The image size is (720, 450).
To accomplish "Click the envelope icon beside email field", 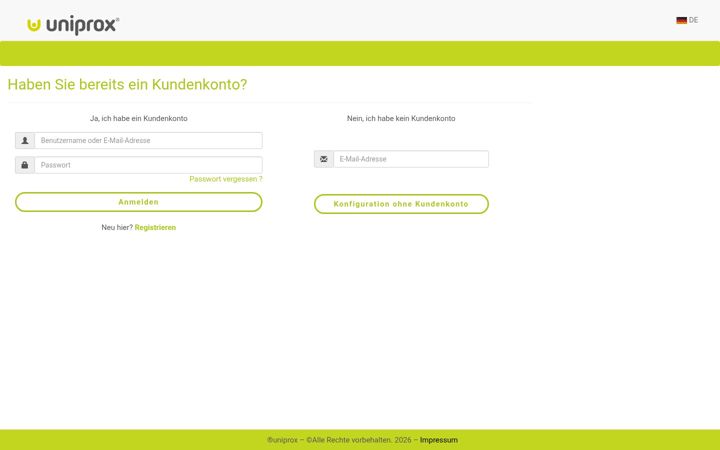I will click(324, 159).
